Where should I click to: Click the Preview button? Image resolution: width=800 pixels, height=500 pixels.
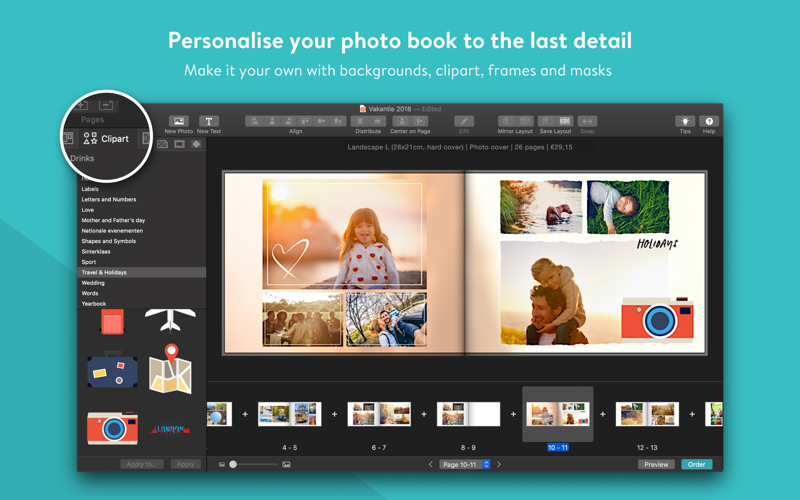pos(656,464)
